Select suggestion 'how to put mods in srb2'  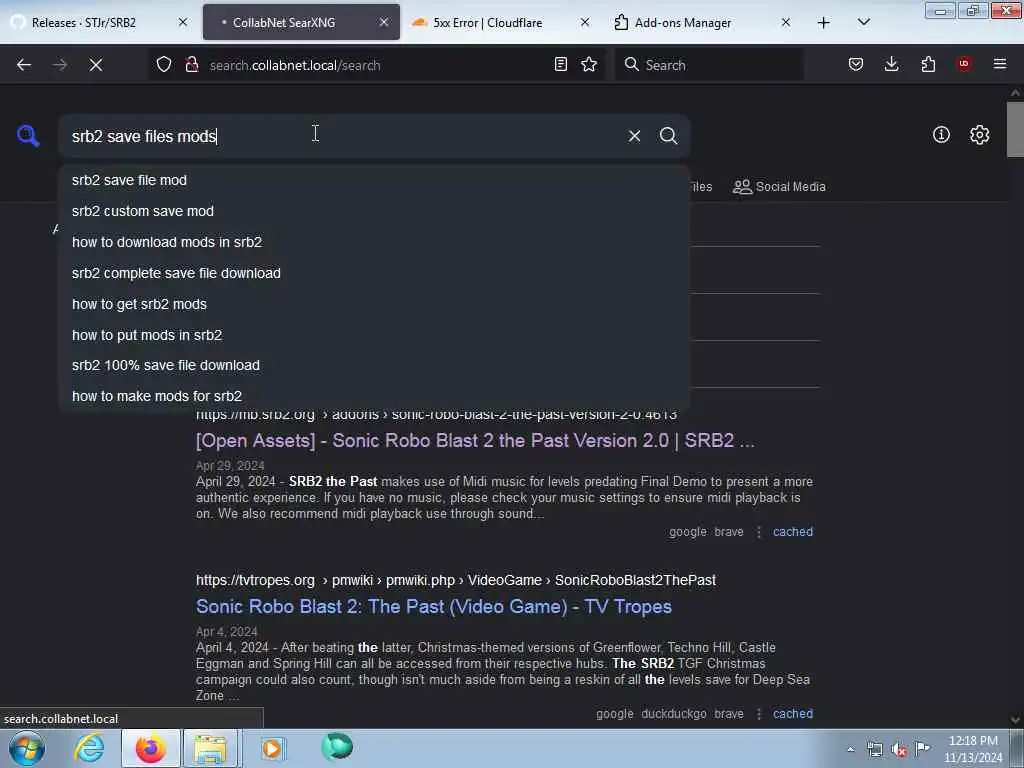tap(374, 335)
